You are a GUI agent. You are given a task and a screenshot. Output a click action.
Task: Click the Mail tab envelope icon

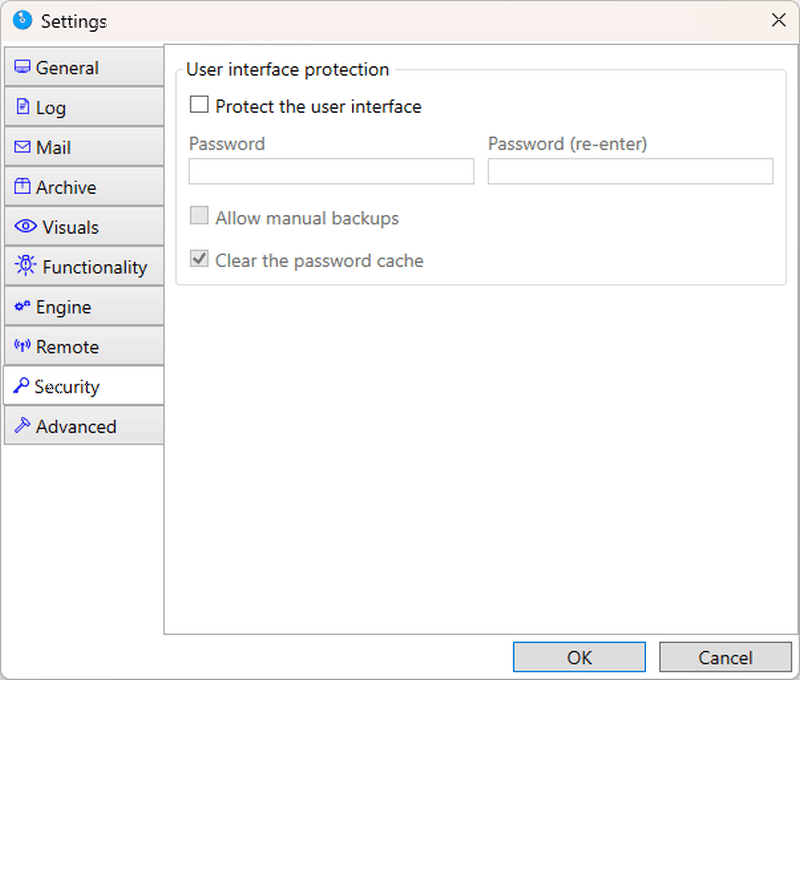click(22, 147)
